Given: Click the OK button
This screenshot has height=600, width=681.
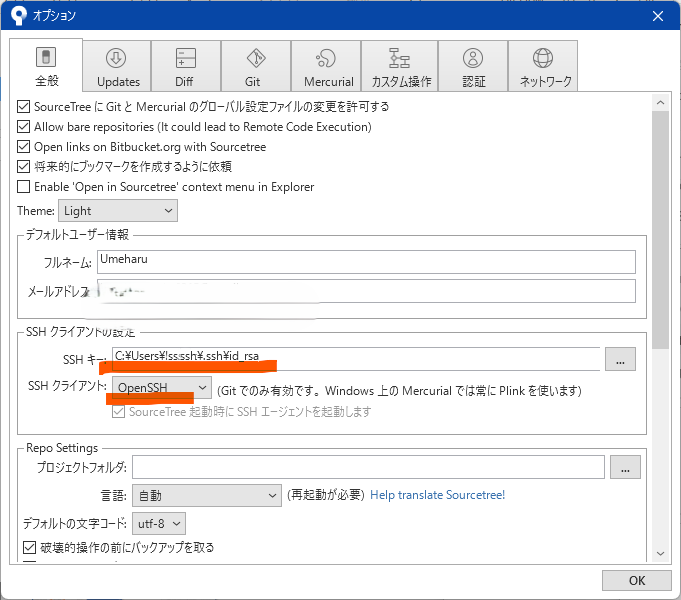Looking at the screenshot, I should 637,580.
